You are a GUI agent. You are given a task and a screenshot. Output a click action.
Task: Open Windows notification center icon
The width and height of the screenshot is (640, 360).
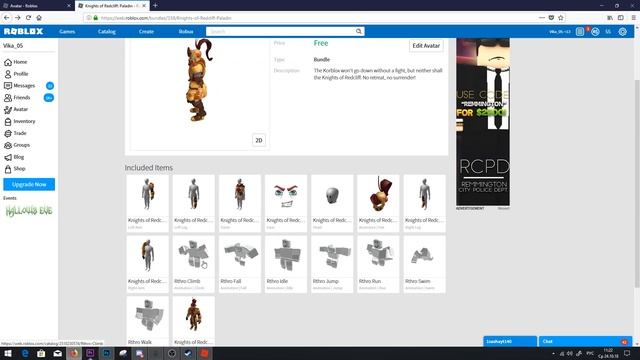627,353
